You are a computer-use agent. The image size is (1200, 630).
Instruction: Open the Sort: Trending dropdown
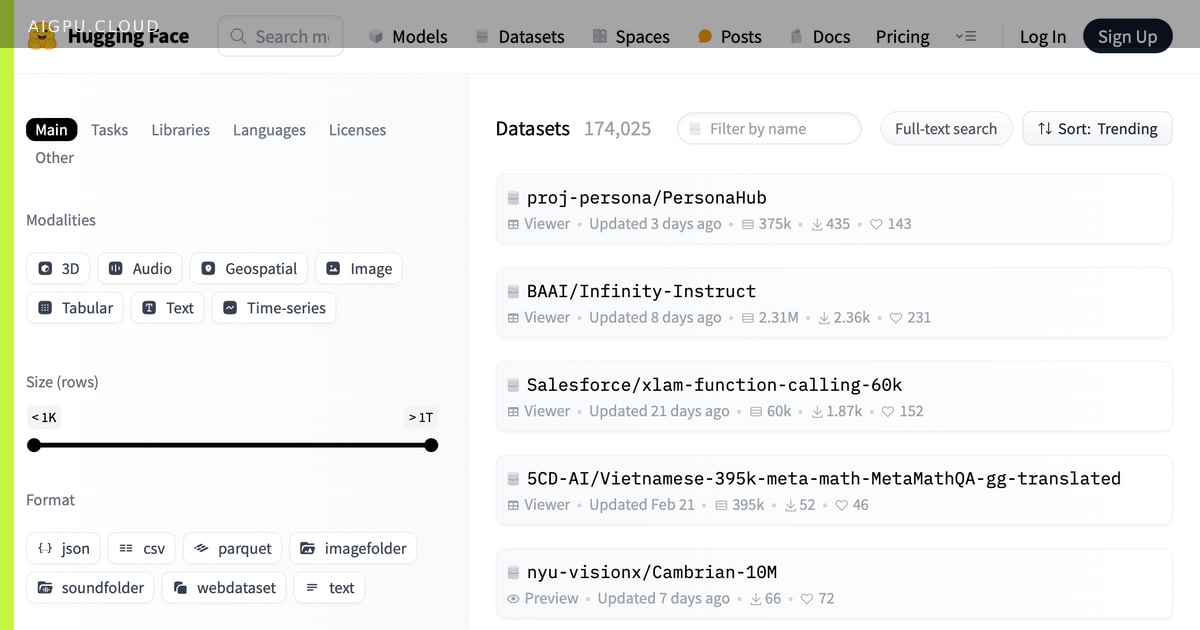pyautogui.click(x=1097, y=128)
